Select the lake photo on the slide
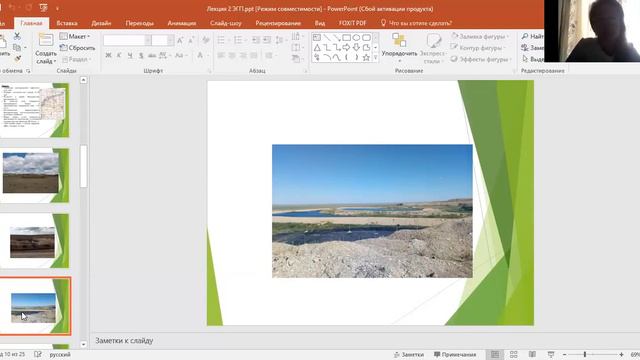 pyautogui.click(x=372, y=211)
